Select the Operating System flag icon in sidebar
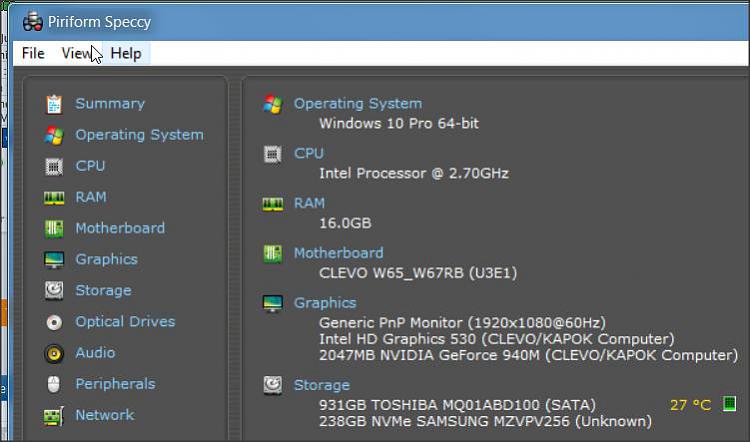The height and width of the screenshot is (442, 750). [54, 135]
